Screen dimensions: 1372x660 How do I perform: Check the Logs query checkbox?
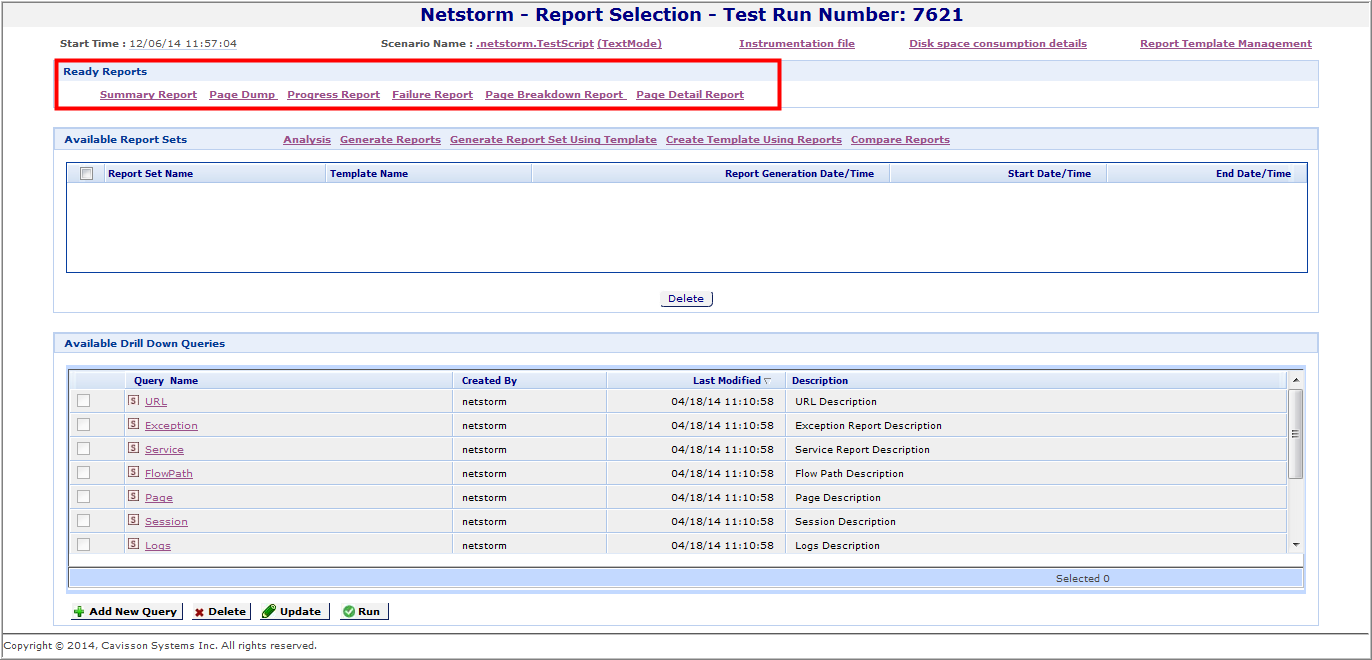point(84,545)
